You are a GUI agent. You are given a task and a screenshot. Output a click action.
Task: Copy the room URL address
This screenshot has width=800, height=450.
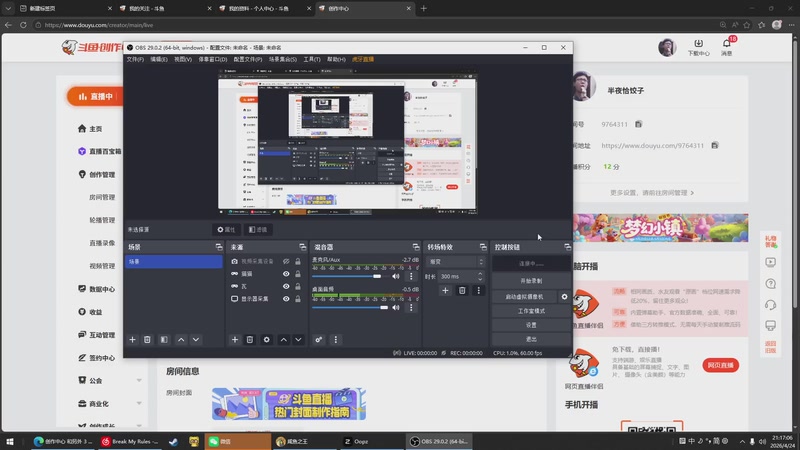click(715, 145)
